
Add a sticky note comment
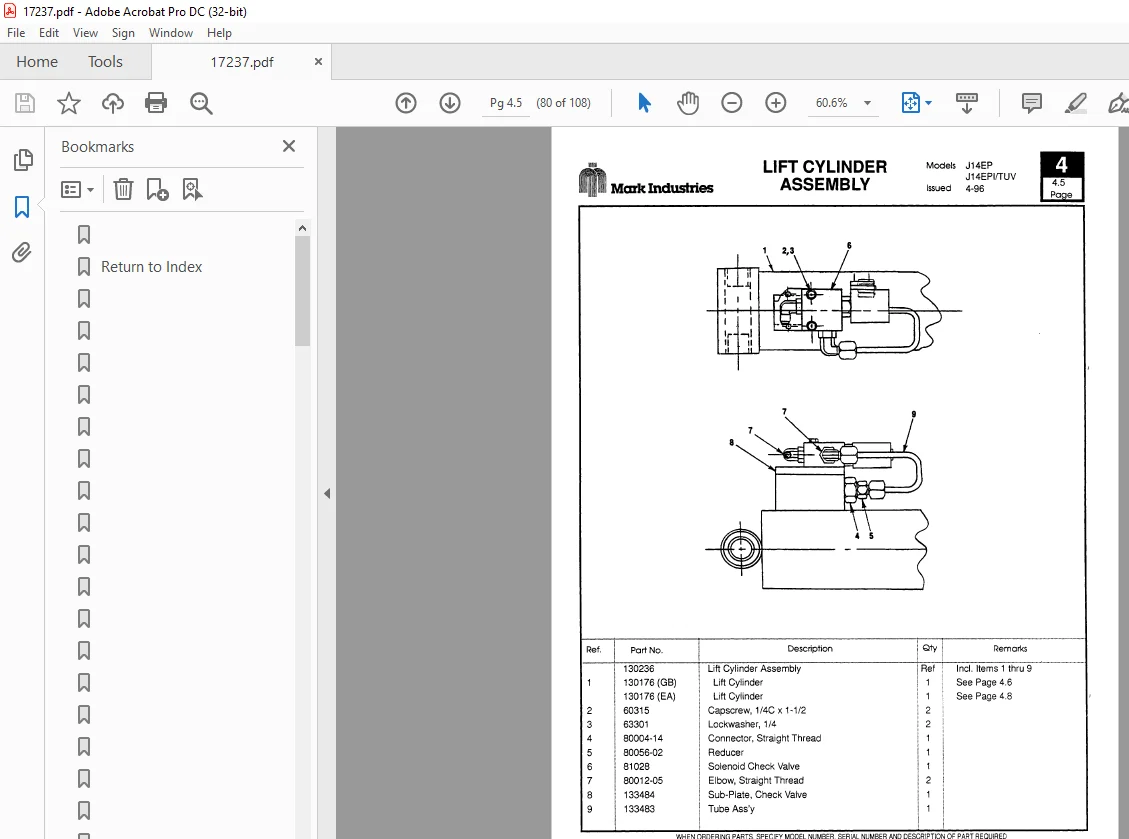click(x=1031, y=103)
